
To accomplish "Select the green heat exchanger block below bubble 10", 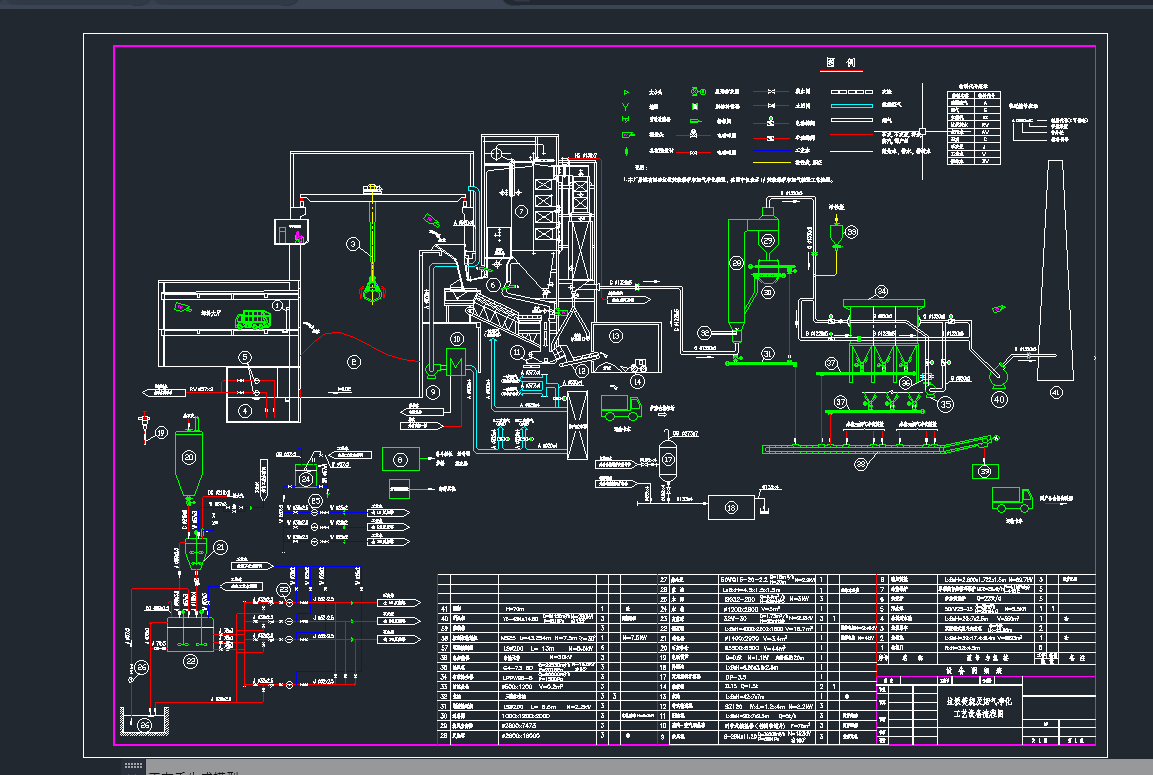I will tap(456, 363).
